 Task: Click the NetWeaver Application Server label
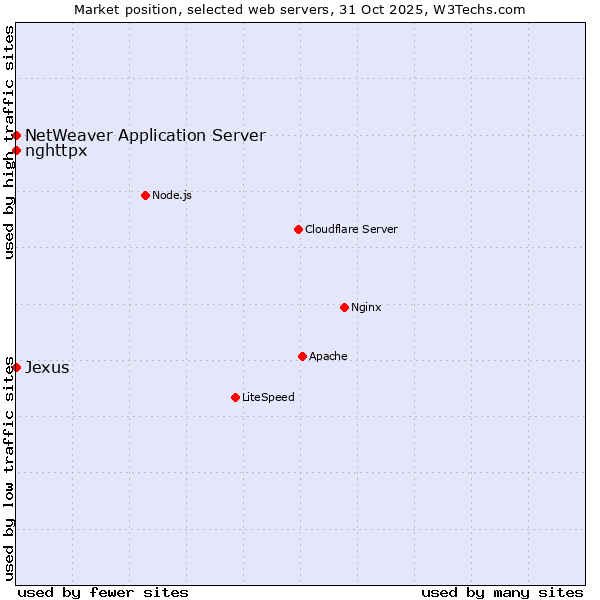tap(145, 135)
